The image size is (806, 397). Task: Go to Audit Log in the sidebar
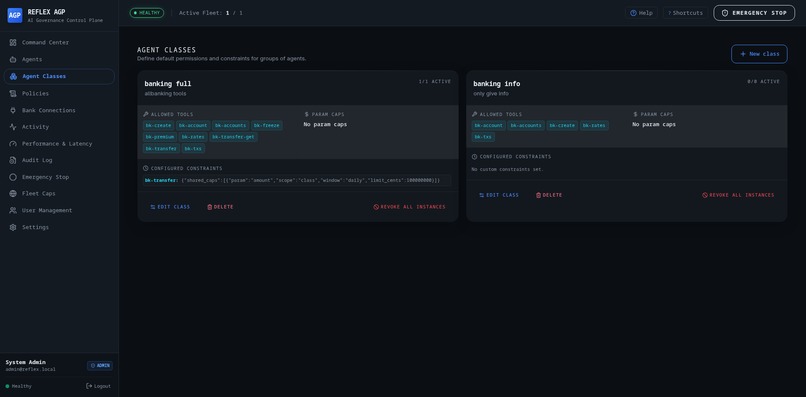[59, 160]
